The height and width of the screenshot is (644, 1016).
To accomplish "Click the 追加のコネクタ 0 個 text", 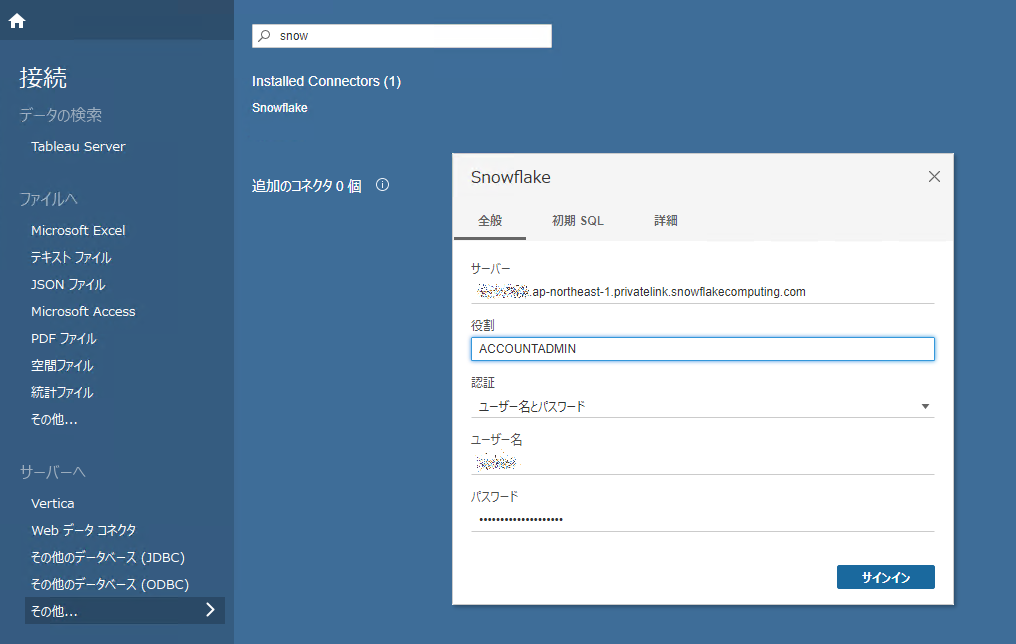I will click(x=306, y=186).
